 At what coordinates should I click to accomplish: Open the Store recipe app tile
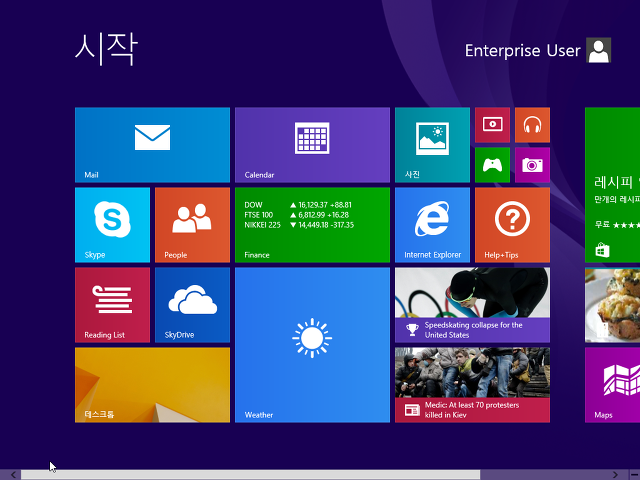(x=612, y=185)
